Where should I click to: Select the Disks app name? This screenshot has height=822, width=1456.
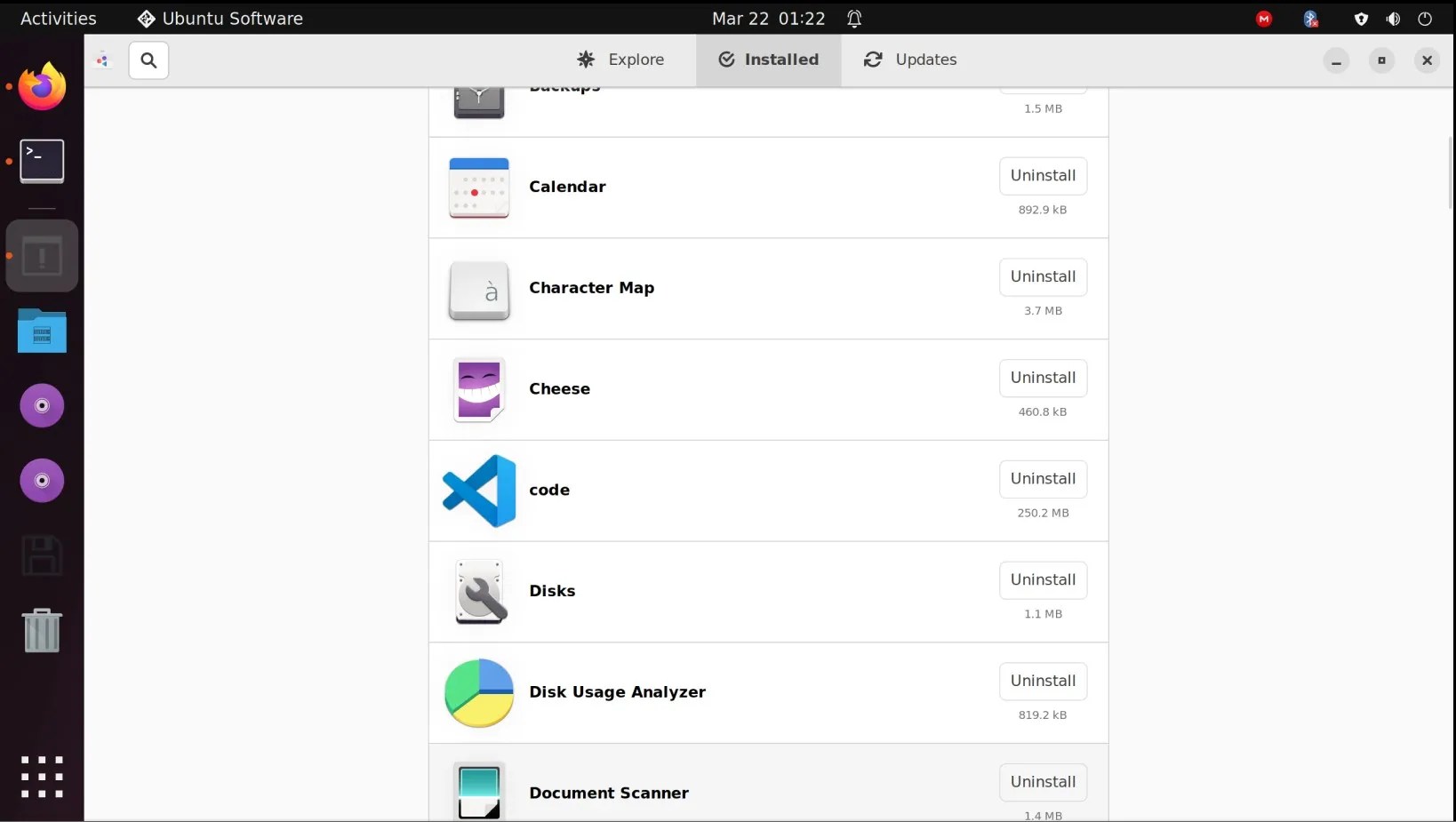click(552, 591)
